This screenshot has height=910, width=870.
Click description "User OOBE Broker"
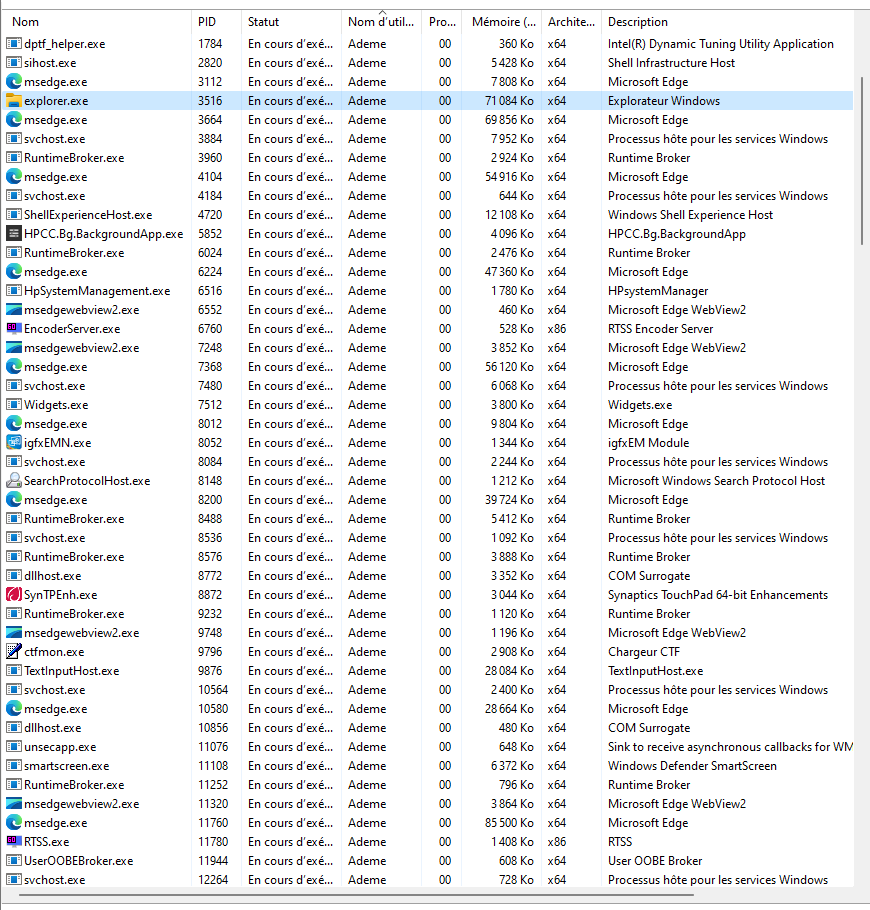coord(655,861)
